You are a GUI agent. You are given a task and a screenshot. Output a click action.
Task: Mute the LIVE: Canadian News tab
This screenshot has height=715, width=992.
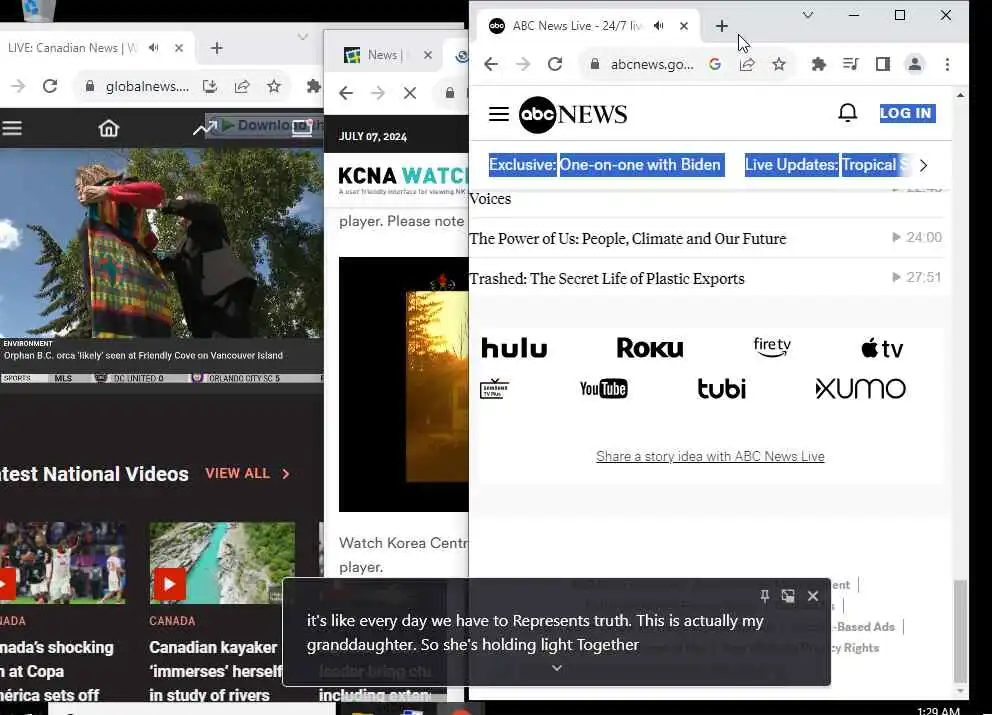(x=154, y=47)
